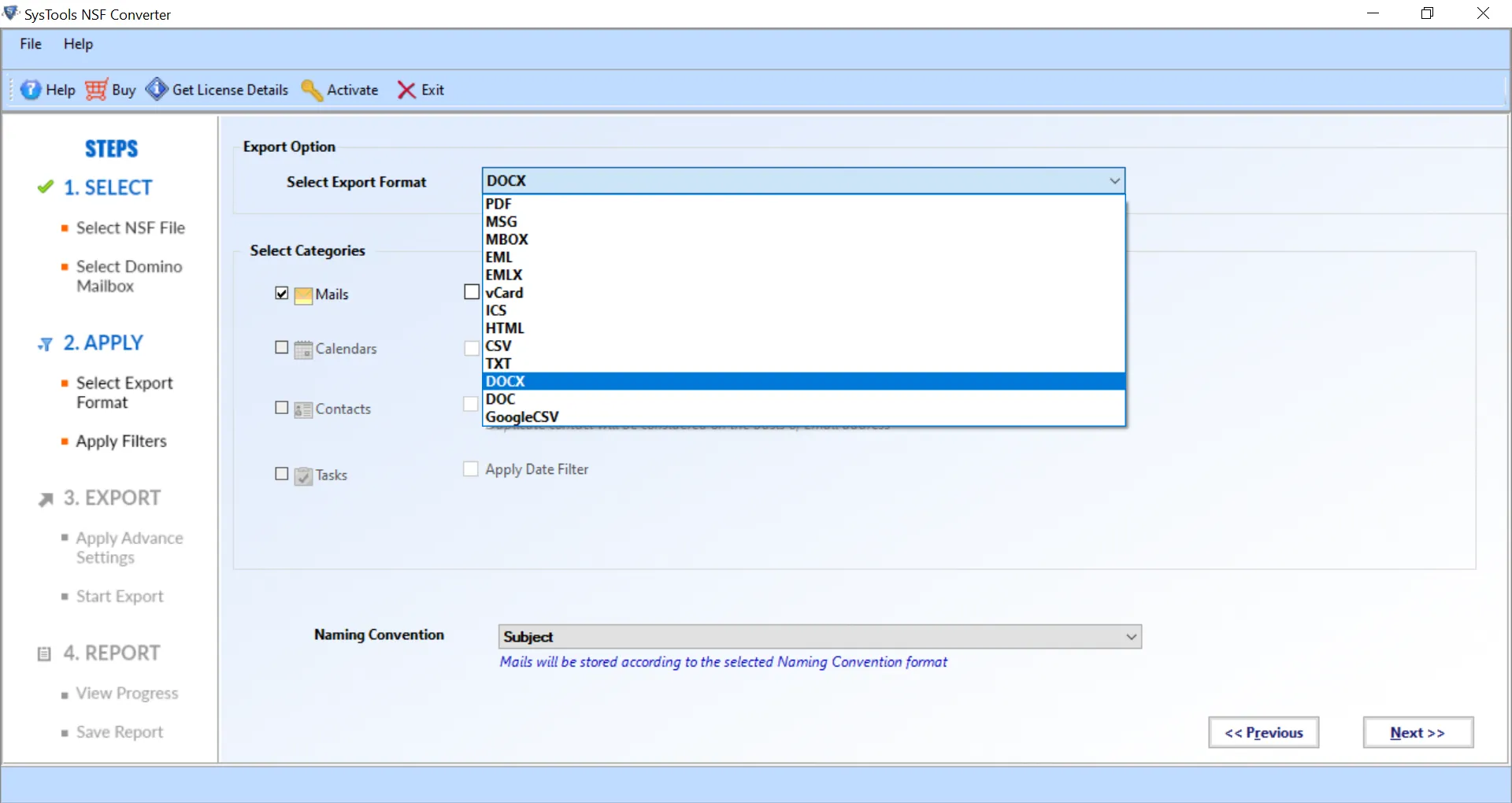Click the Contacts category icon
This screenshot has height=803, width=1512.
(x=303, y=409)
